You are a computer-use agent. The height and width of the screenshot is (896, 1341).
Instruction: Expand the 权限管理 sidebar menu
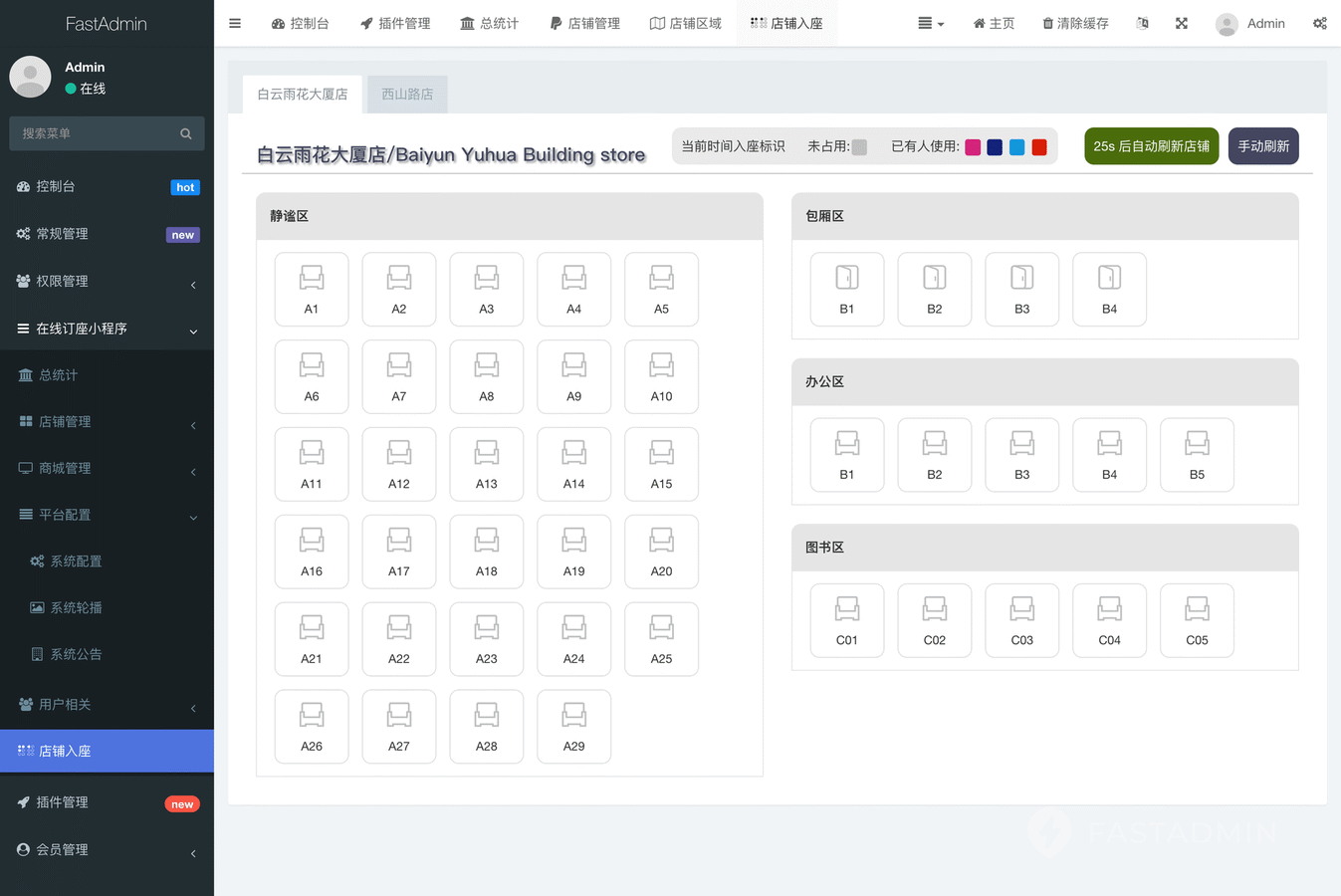(107, 282)
